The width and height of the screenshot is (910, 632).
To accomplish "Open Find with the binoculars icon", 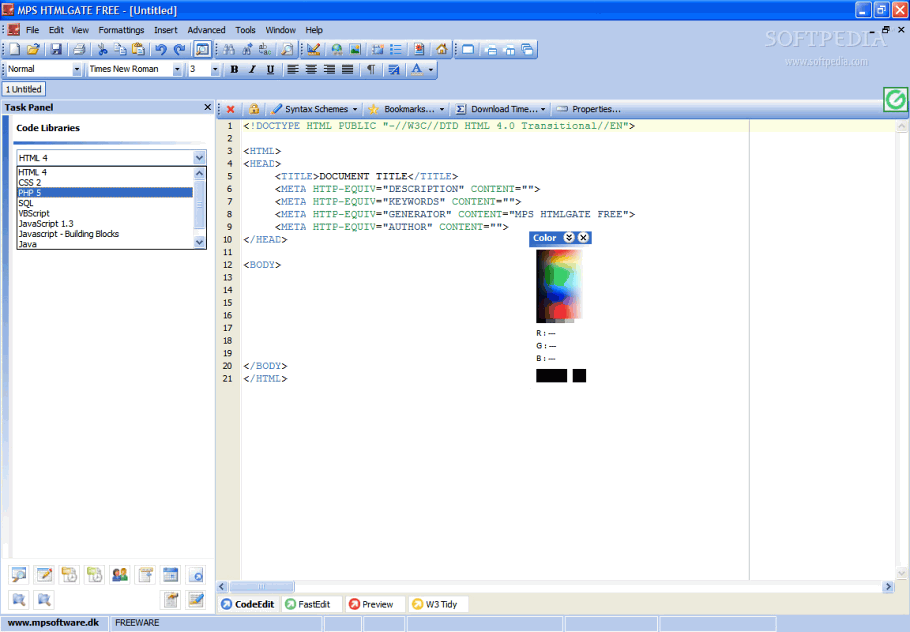I will (x=229, y=49).
